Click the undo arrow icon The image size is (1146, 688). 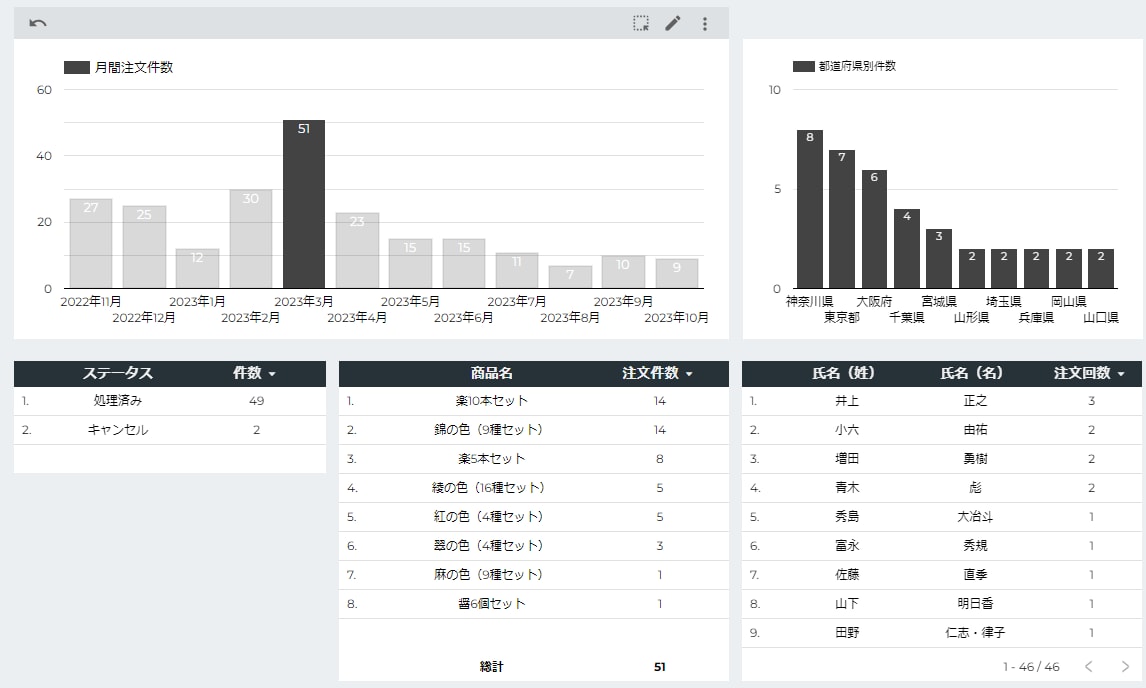click(38, 23)
